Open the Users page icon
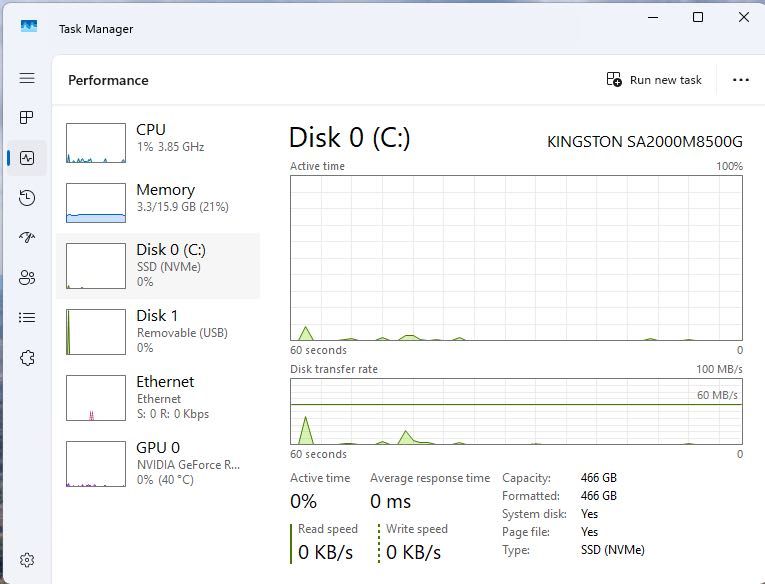 tap(27, 278)
